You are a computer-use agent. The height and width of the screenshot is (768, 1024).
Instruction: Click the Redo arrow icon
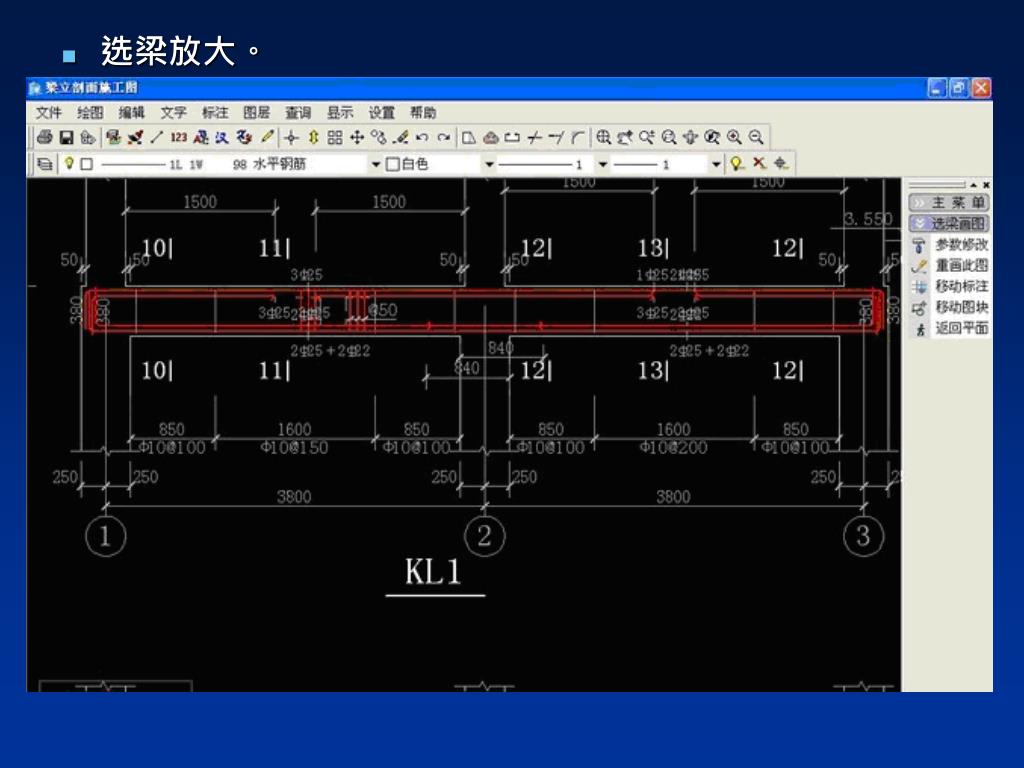tap(444, 137)
